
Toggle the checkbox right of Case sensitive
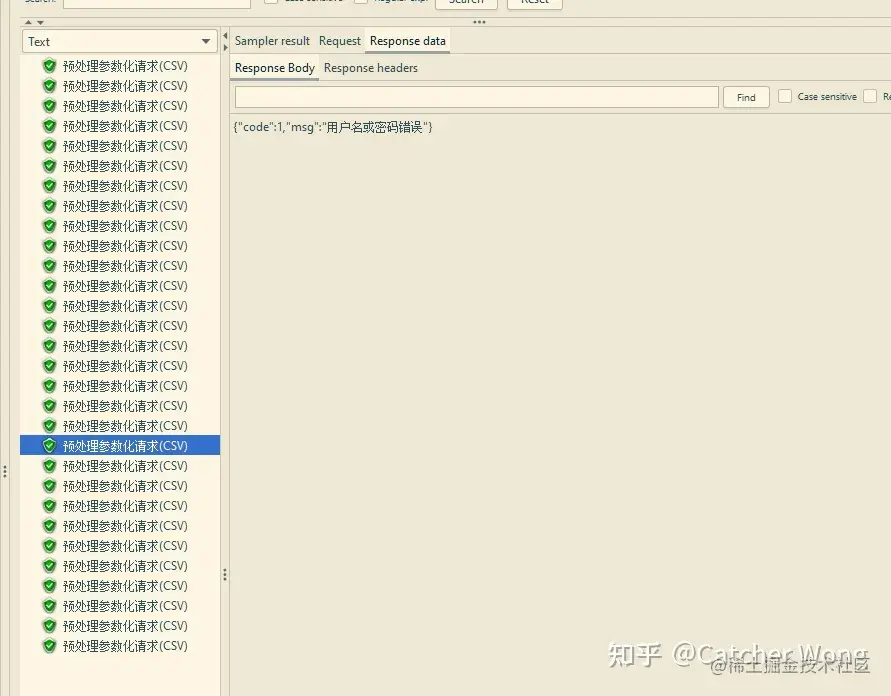[x=870, y=96]
